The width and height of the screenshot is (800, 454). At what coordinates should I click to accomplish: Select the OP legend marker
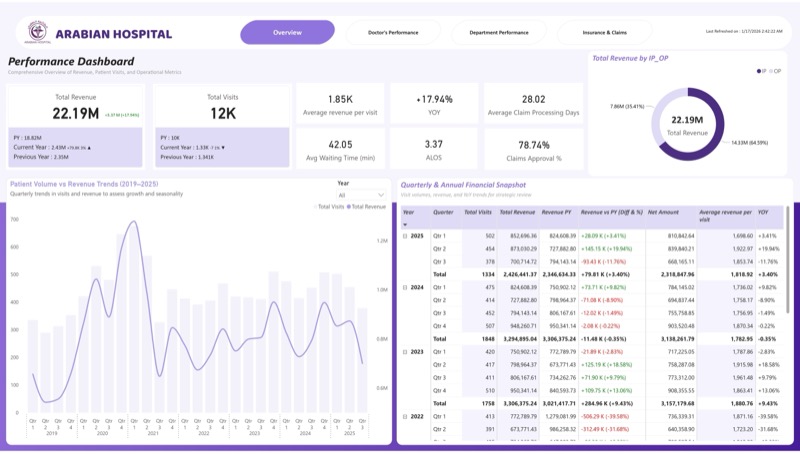(771, 71)
